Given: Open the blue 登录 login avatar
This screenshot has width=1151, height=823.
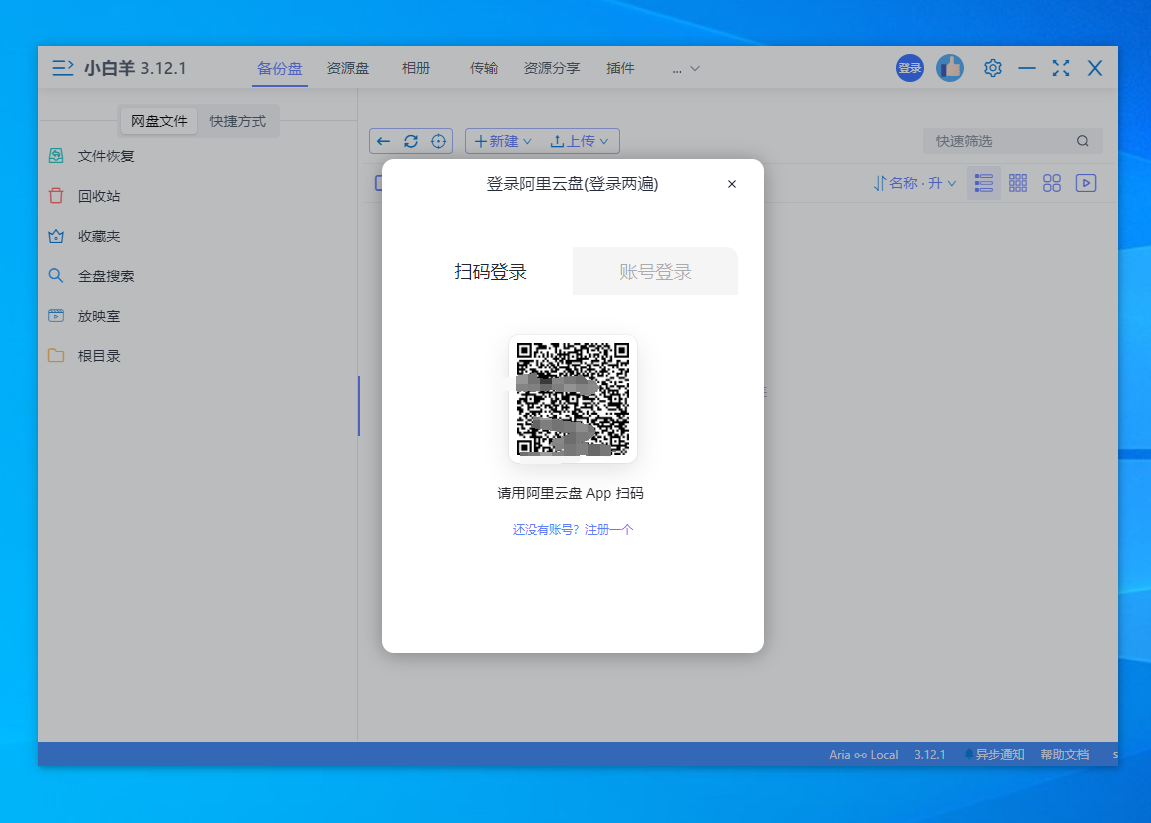Looking at the screenshot, I should [x=909, y=68].
